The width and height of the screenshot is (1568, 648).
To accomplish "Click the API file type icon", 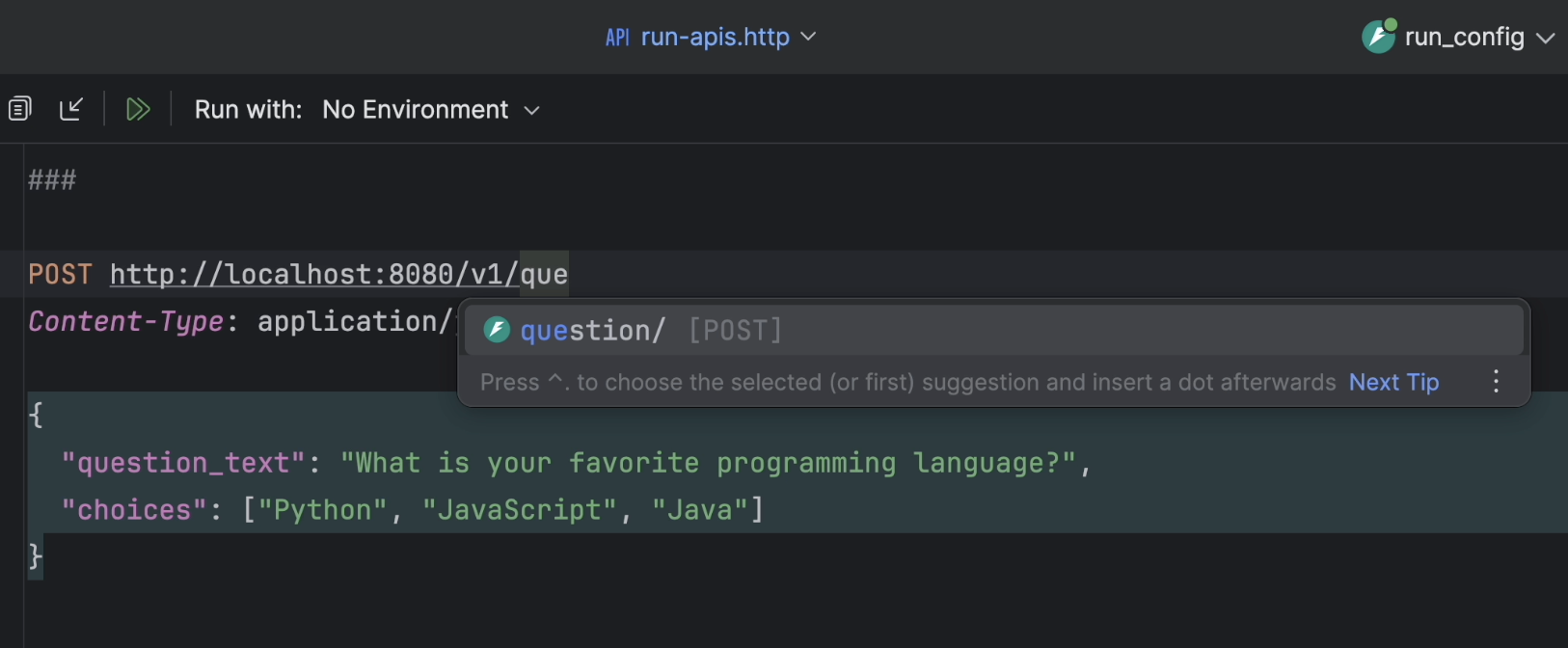I will click(x=617, y=38).
